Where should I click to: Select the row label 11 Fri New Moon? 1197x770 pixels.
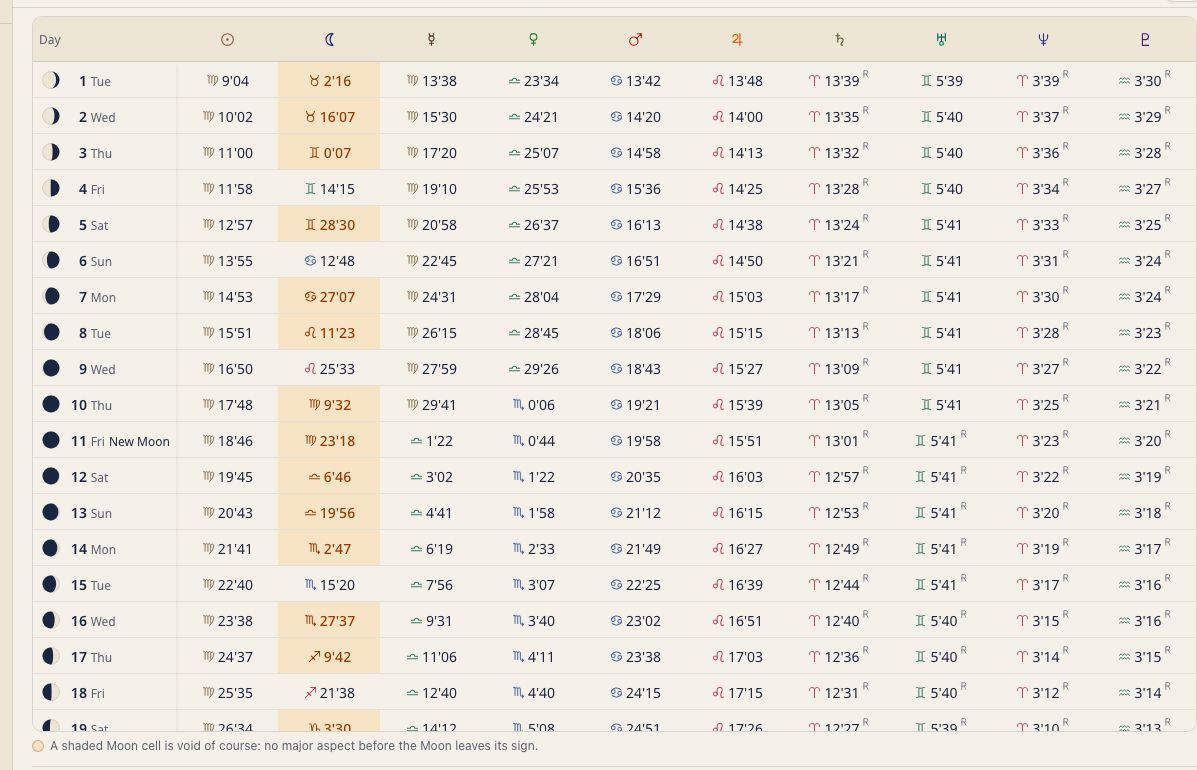click(x=120, y=441)
